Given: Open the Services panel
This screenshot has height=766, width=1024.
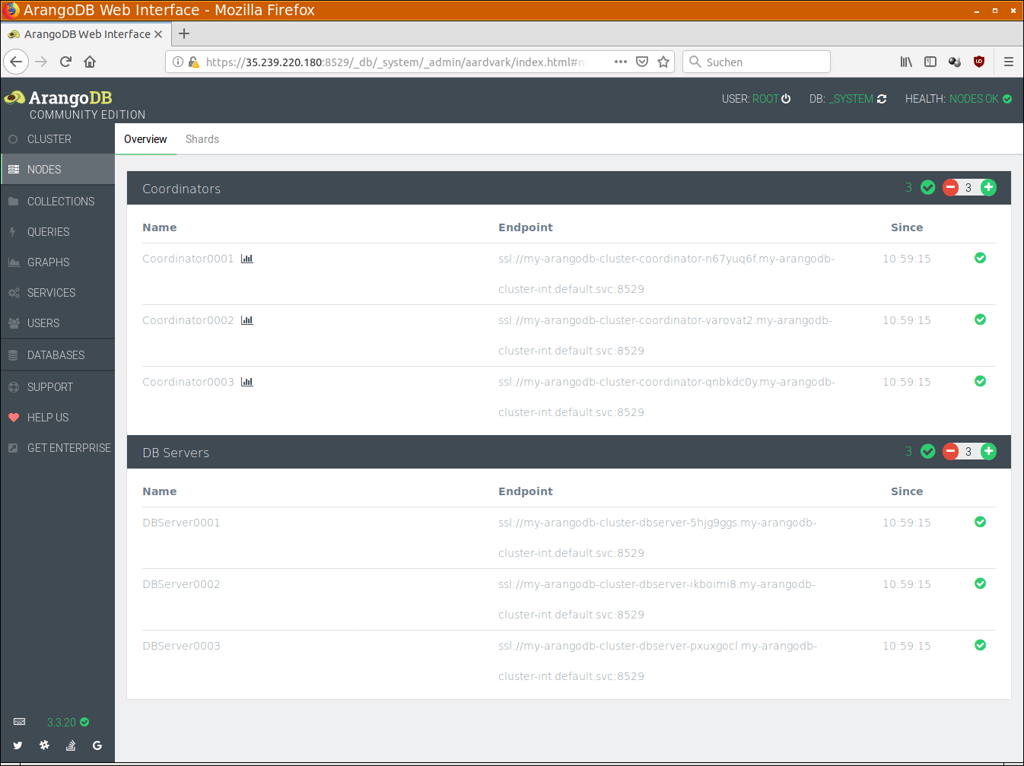Looking at the screenshot, I should [50, 293].
